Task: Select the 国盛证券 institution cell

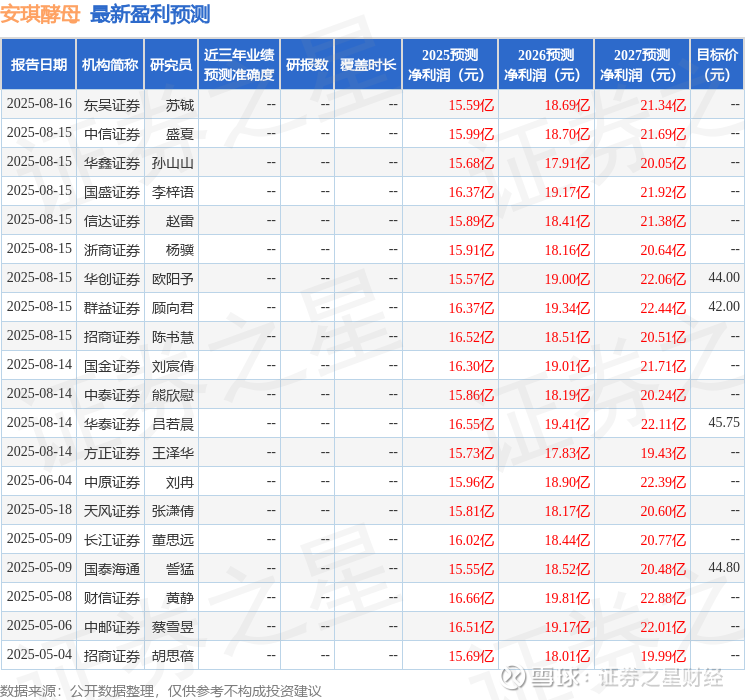Action: click(112, 192)
